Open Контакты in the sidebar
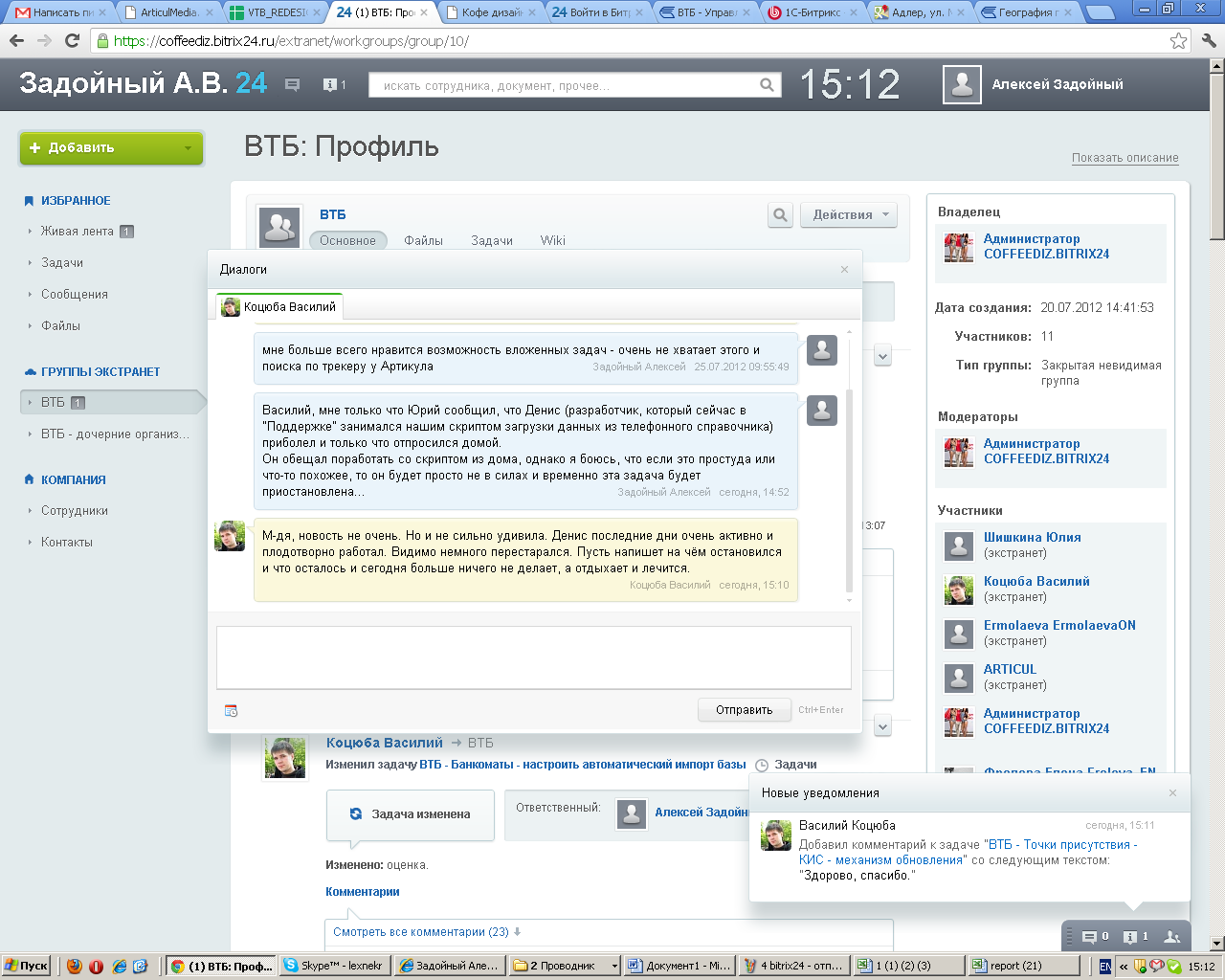The image size is (1225, 980). pos(67,543)
